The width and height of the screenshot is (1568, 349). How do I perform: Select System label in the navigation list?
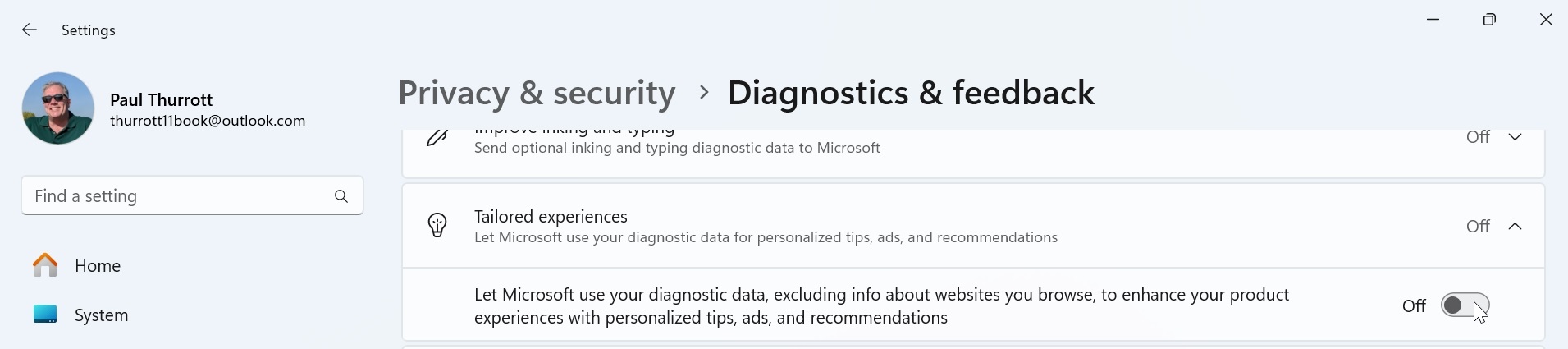(102, 315)
